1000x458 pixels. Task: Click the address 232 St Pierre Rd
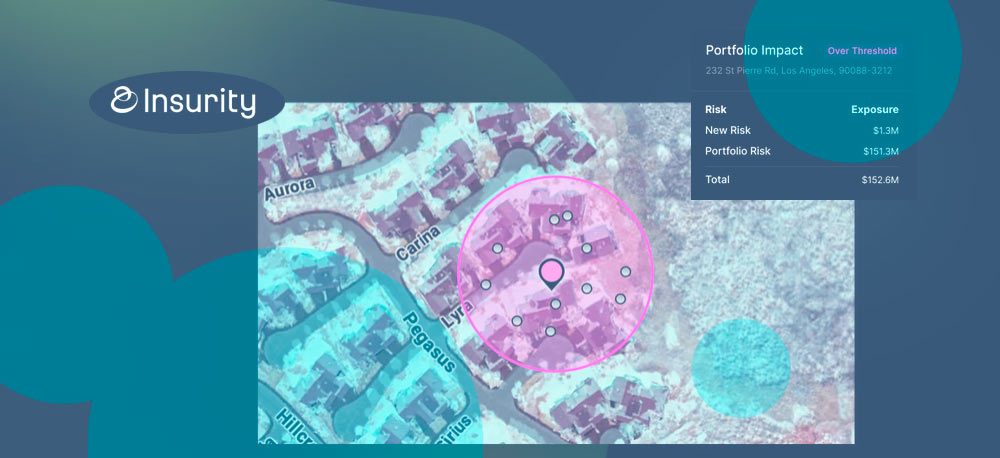799,71
